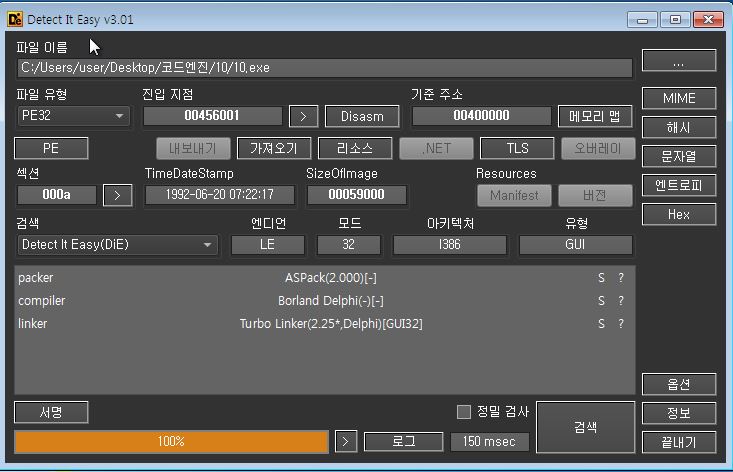Viewport: 733px width, 472px height.
Task: Click the arrow button next to entry point 00456001
Action: pos(303,116)
